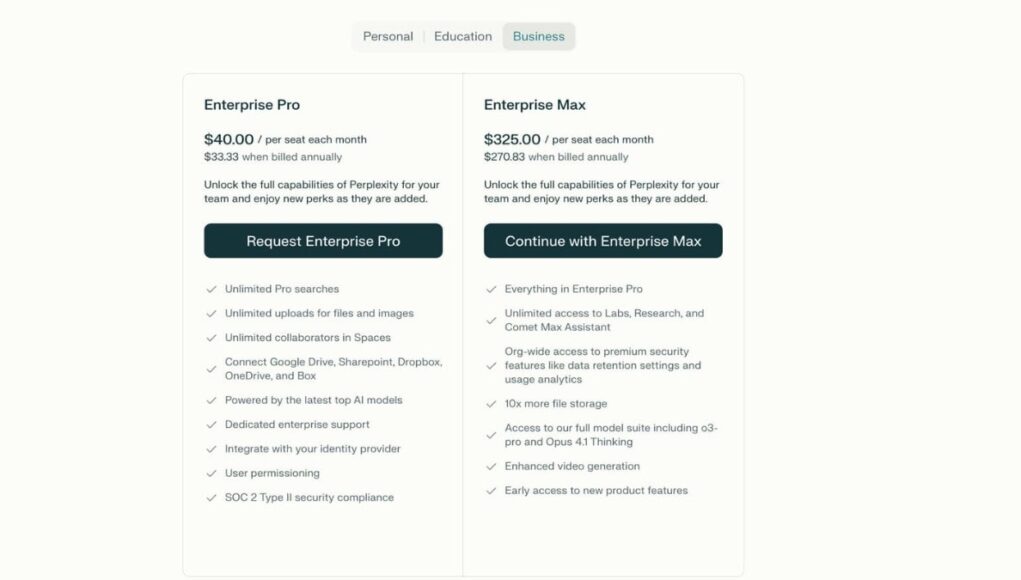Click the Continue with Enterprise Max button
This screenshot has height=580, width=1021.
tap(603, 241)
